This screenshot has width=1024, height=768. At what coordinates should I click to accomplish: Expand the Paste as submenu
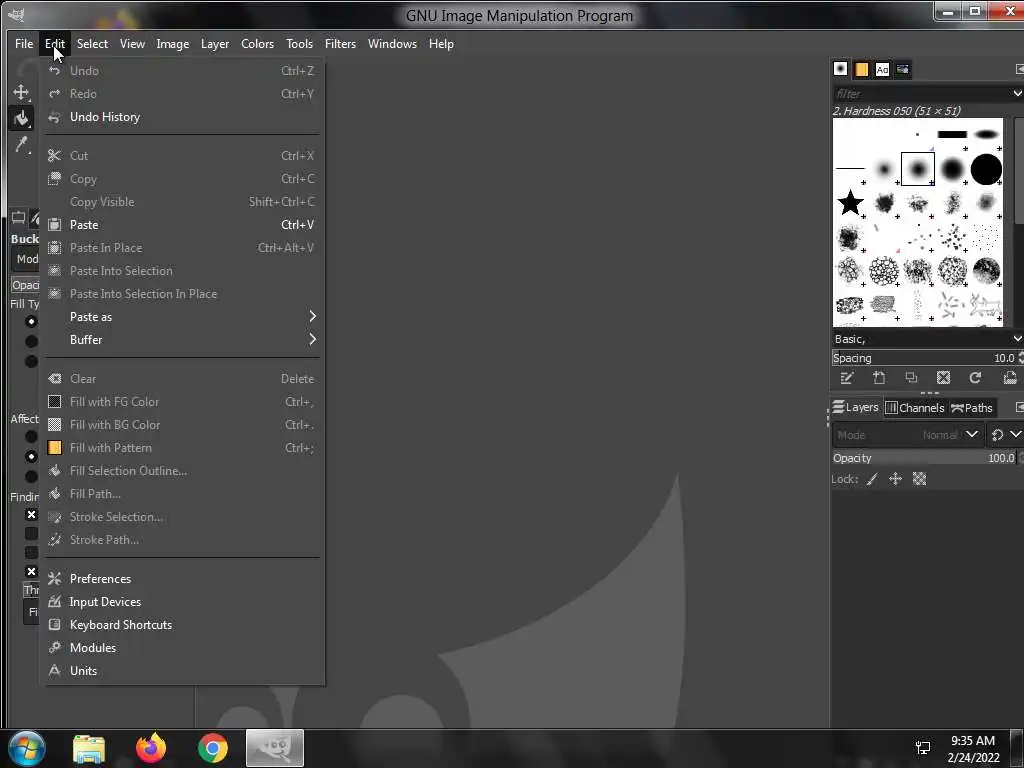(182, 317)
